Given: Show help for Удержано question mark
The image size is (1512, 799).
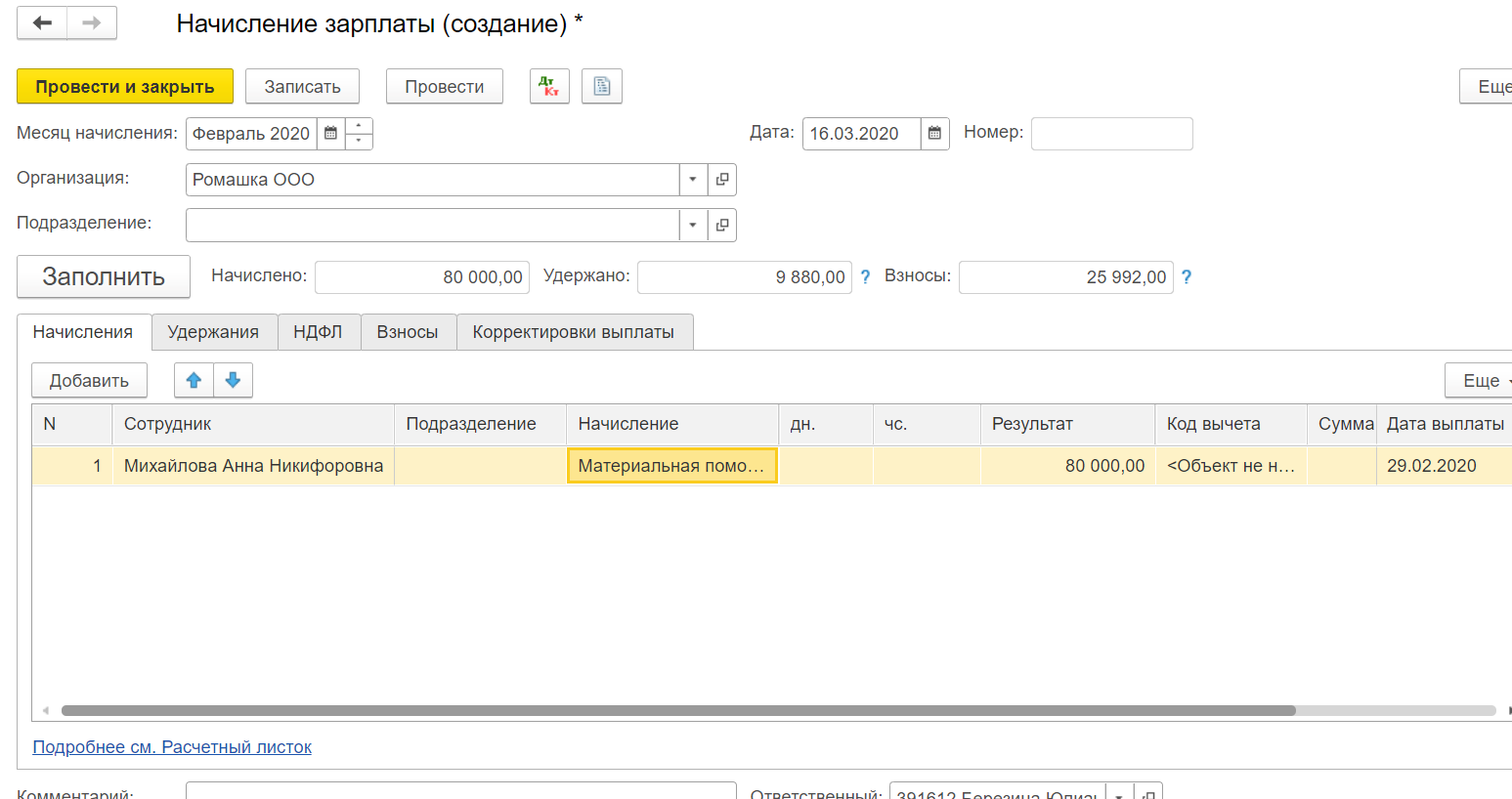Looking at the screenshot, I should point(865,277).
